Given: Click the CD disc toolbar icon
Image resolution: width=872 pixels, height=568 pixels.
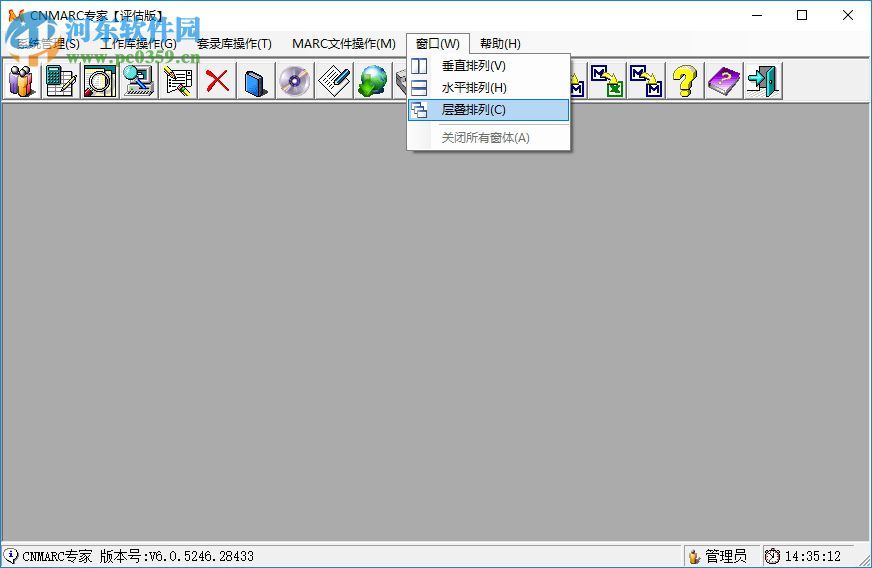Looking at the screenshot, I should pyautogui.click(x=295, y=81).
